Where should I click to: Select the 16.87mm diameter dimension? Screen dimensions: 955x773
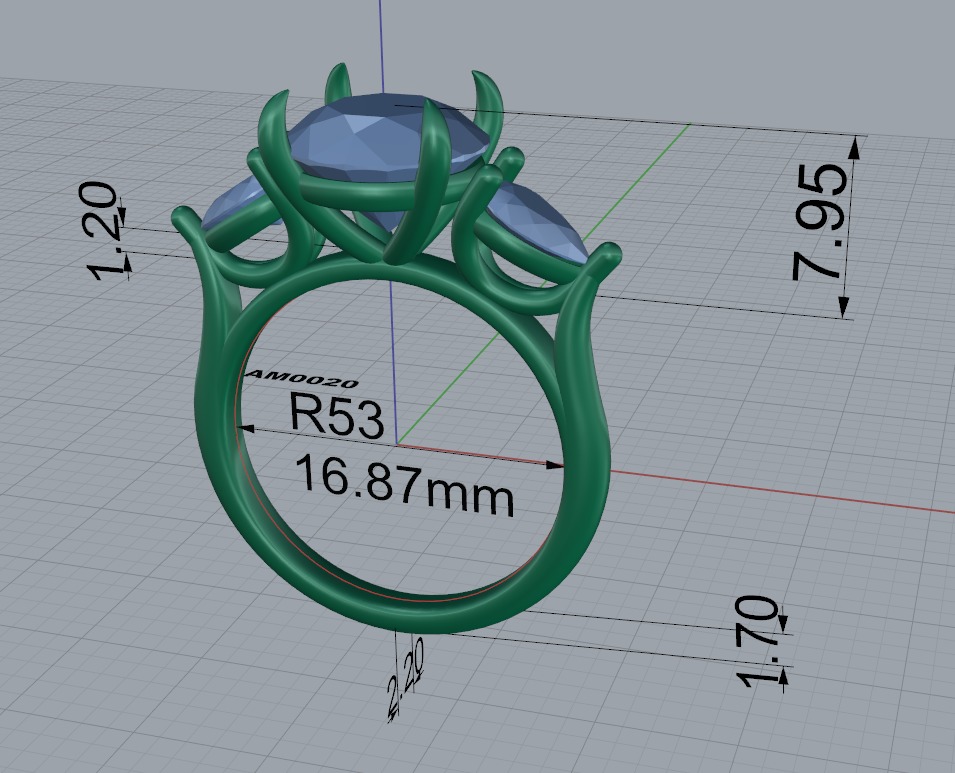[405, 486]
